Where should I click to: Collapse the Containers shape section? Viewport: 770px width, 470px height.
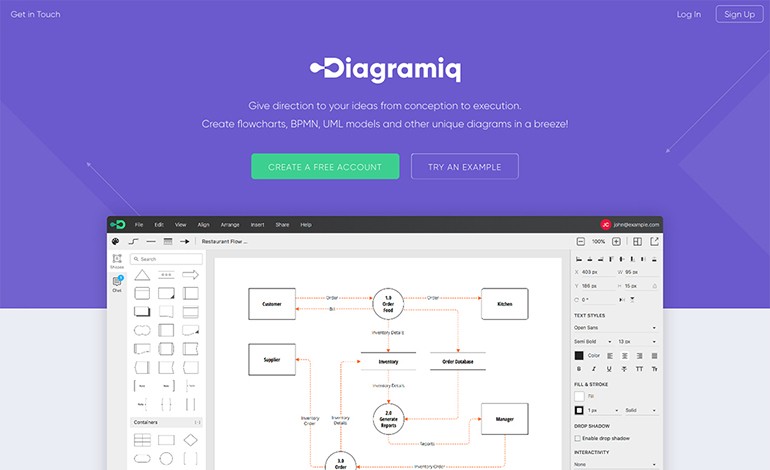(197, 422)
